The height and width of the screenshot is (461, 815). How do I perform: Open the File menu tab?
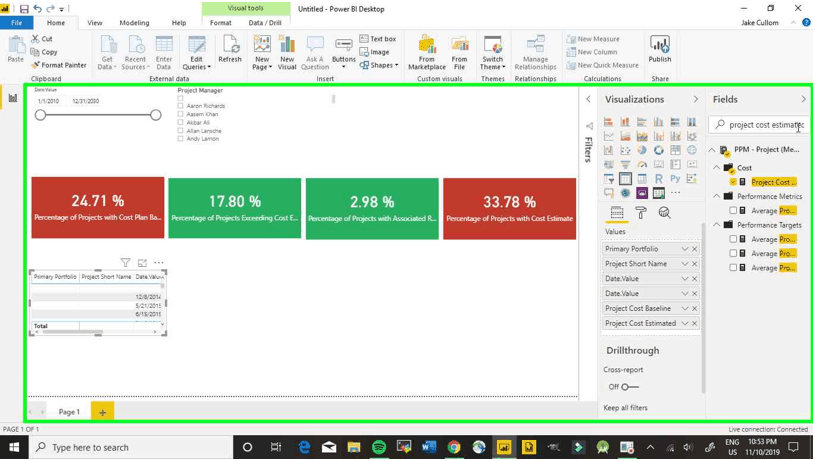point(17,23)
